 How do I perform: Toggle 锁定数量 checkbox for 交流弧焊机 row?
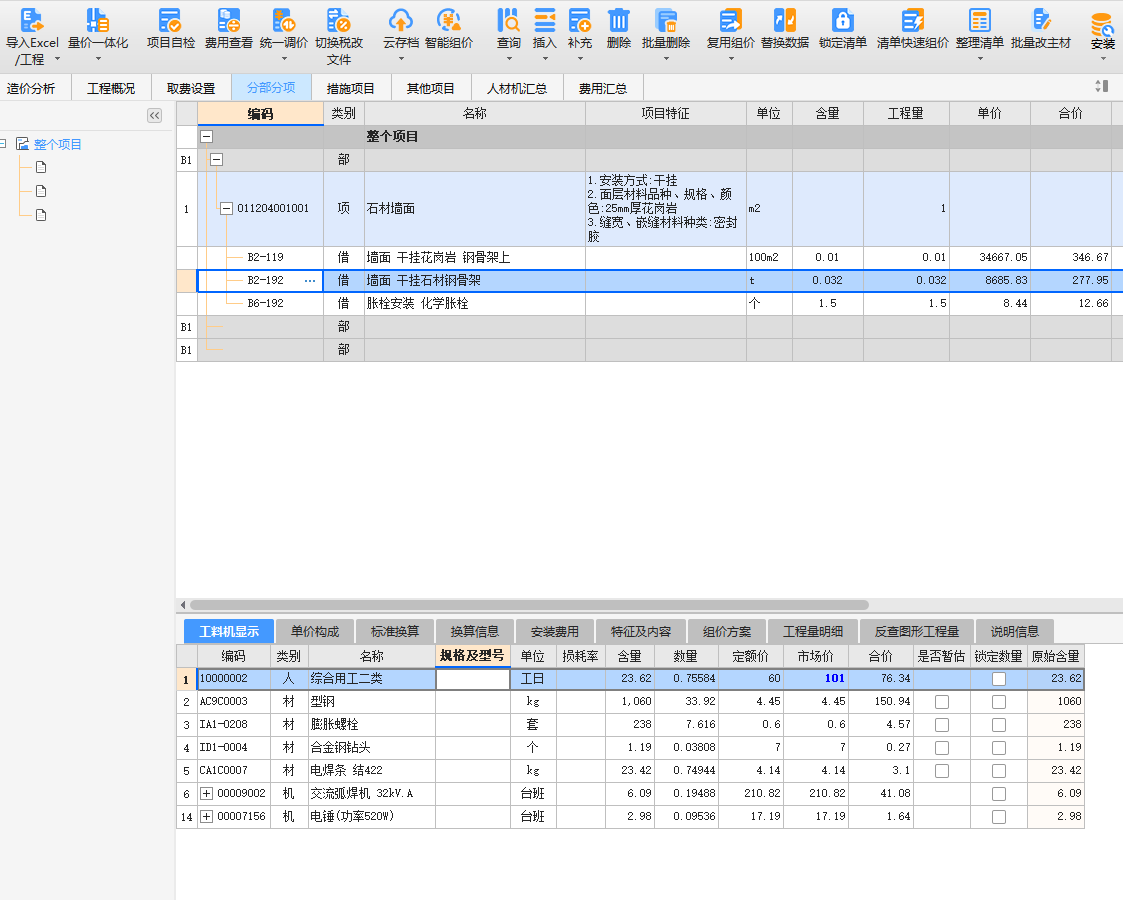click(x=999, y=793)
